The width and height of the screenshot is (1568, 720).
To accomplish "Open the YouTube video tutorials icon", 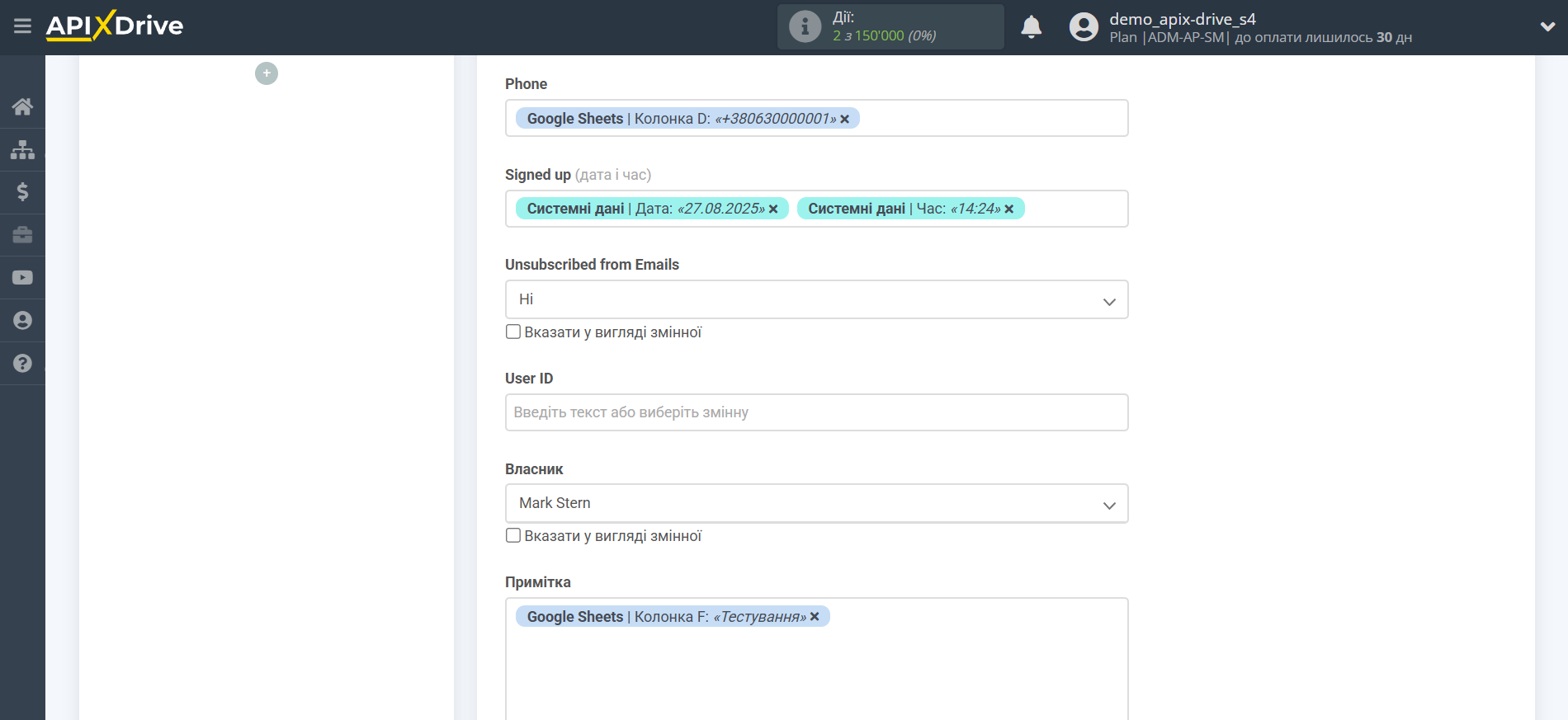I will click(22, 278).
